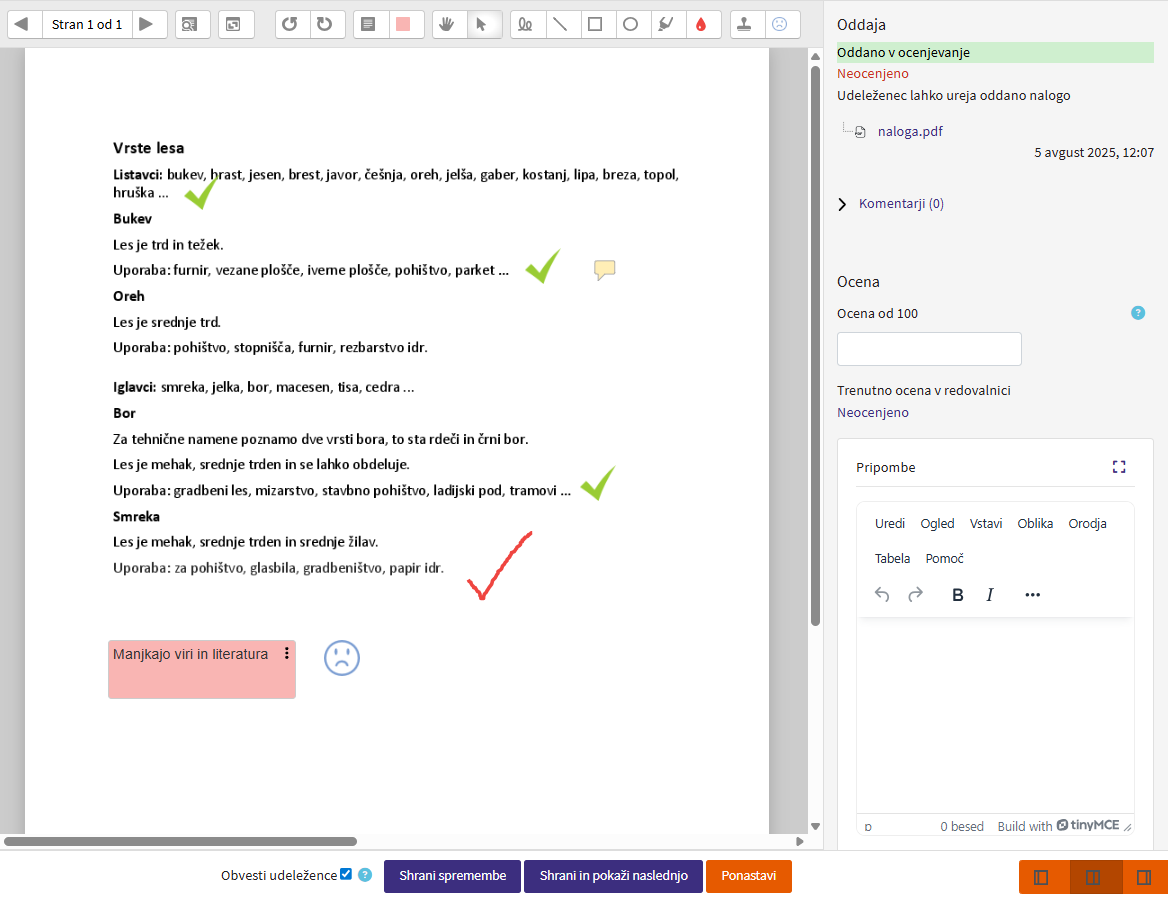Collapse the review panel with left layout button
Screen dimensions: 1168x899
(1041, 877)
